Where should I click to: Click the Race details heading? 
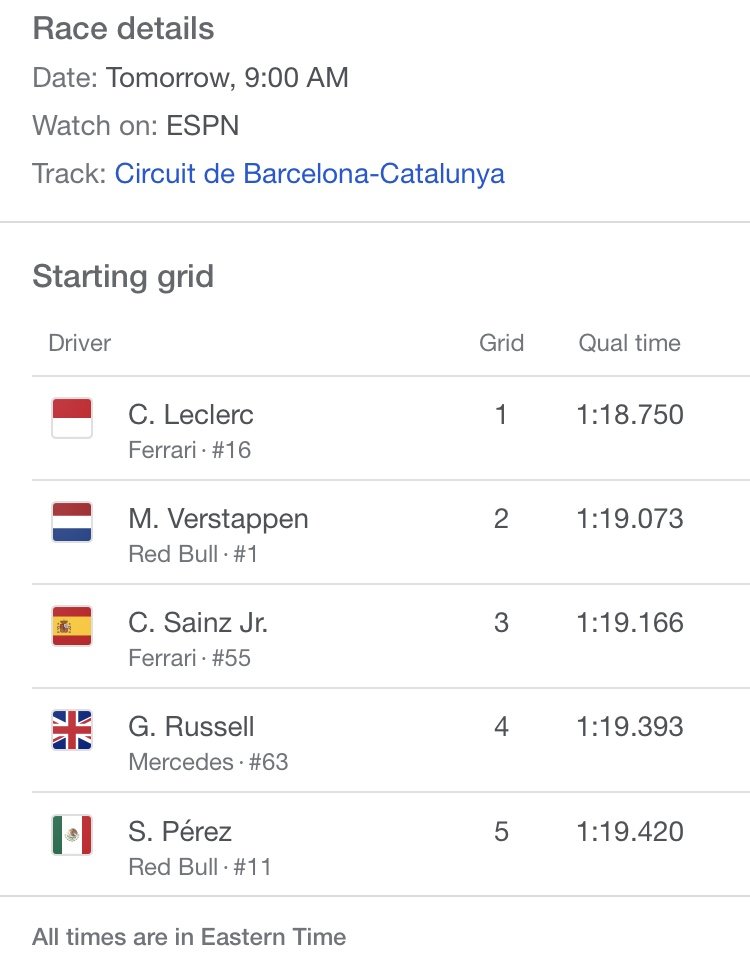tap(123, 29)
